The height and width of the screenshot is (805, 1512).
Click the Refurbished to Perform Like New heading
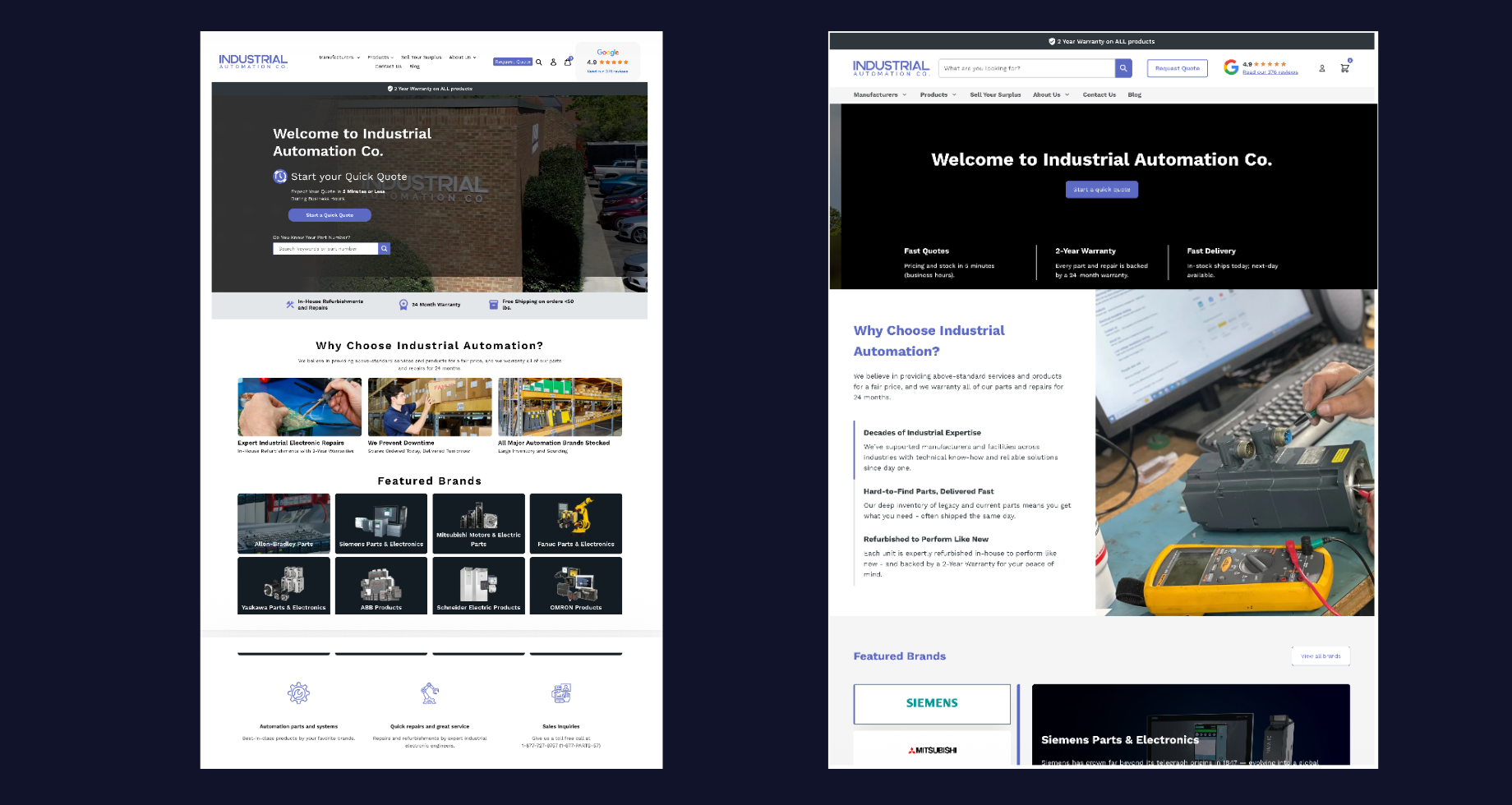click(926, 540)
